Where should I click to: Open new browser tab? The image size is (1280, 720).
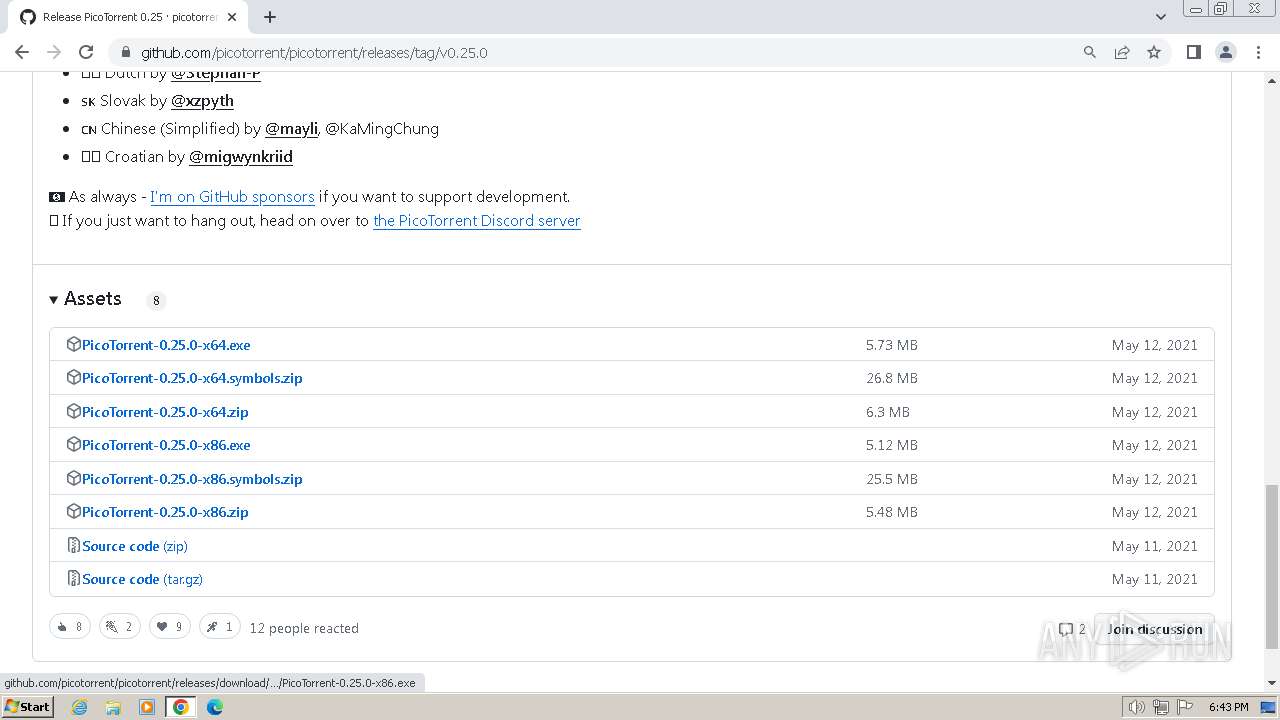coord(270,17)
